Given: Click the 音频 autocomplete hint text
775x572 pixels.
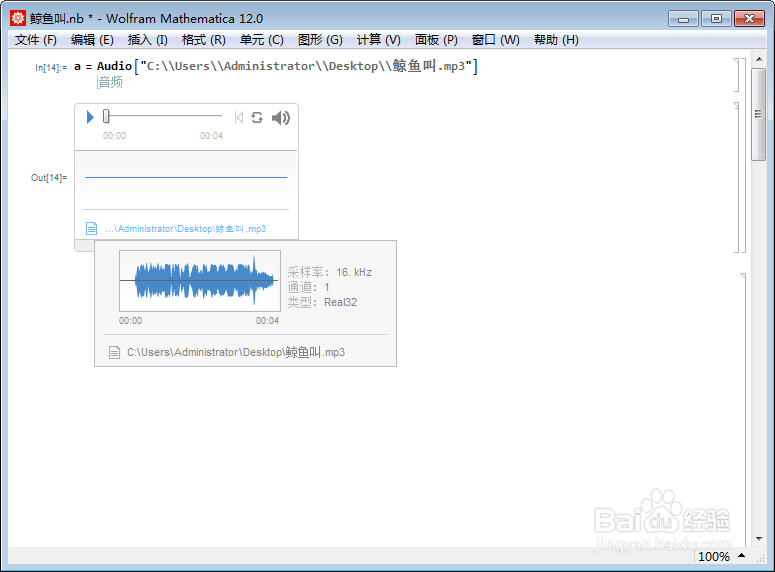Looking at the screenshot, I should [110, 82].
